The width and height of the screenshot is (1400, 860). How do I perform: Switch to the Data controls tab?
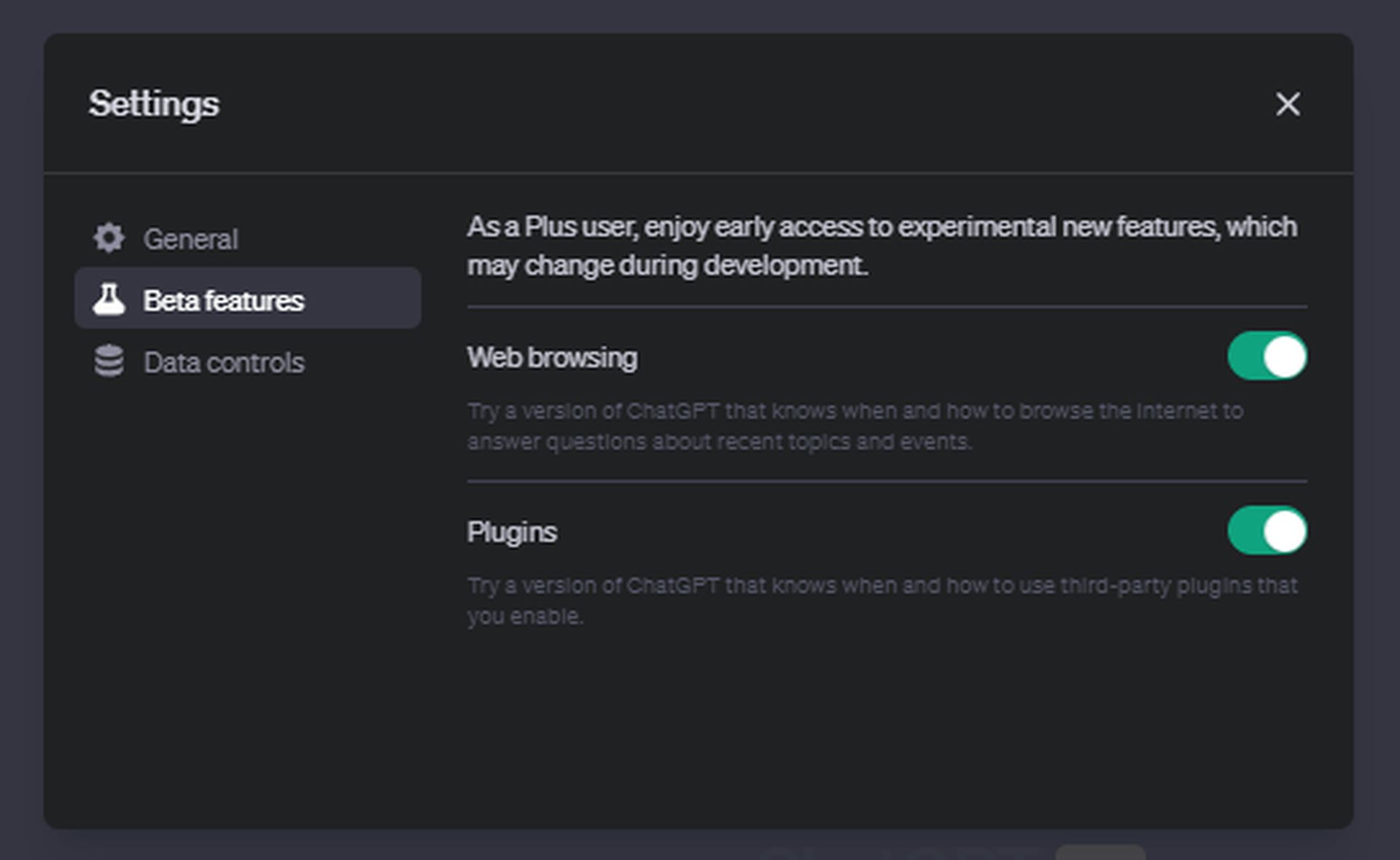click(x=223, y=362)
